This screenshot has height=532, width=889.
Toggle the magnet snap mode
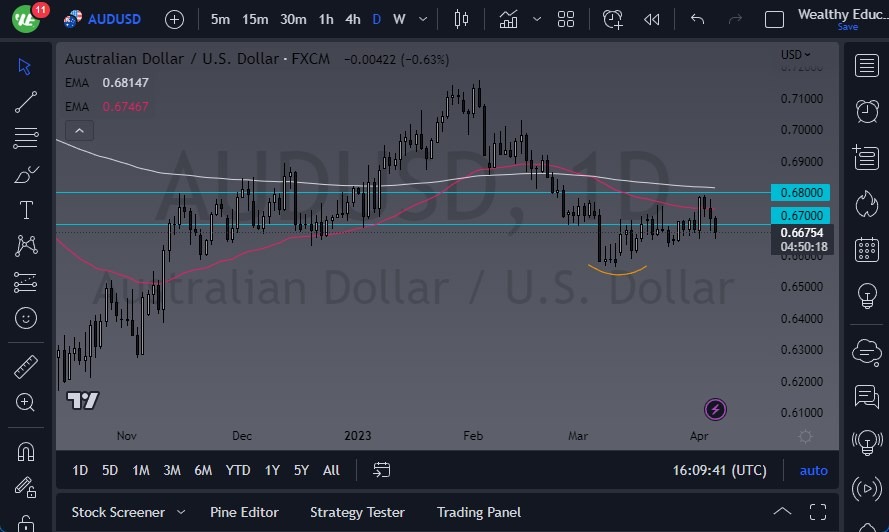(26, 452)
